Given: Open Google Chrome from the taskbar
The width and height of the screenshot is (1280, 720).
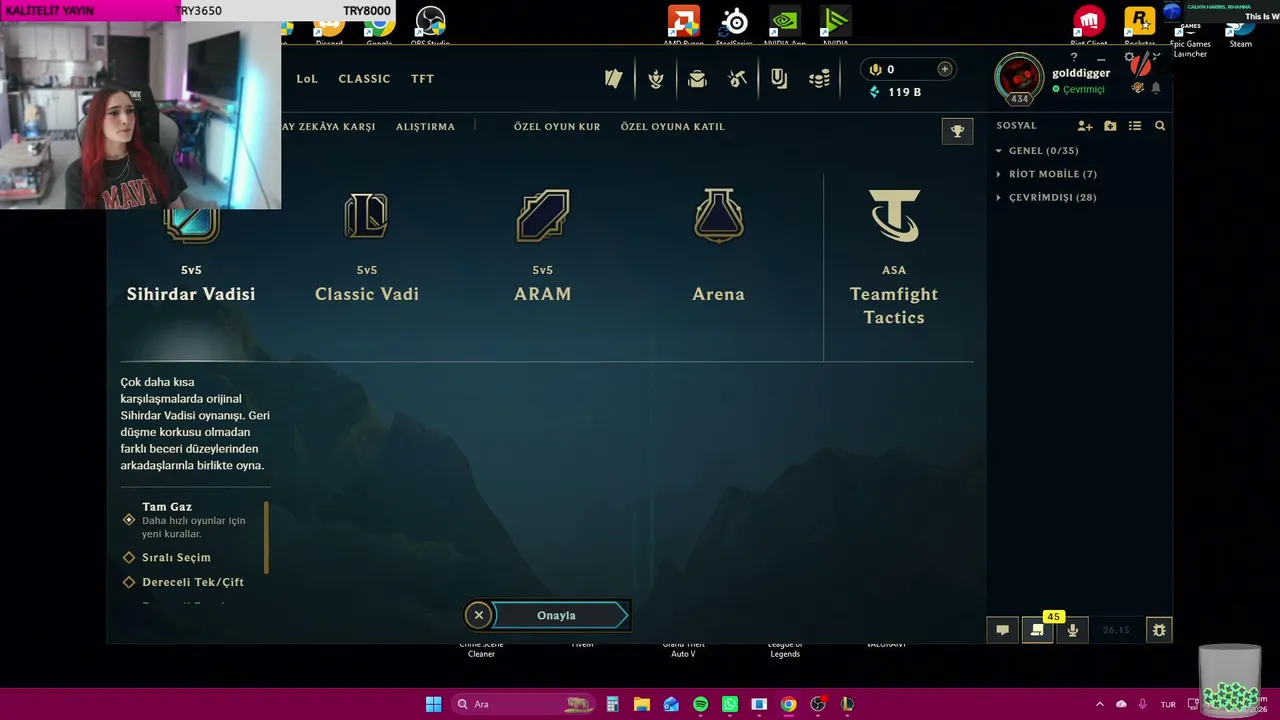Looking at the screenshot, I should point(789,704).
